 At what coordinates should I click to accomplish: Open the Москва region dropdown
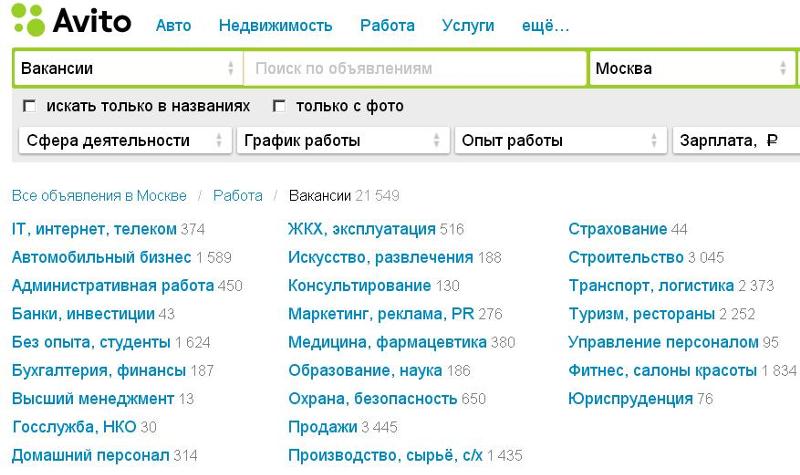[691, 68]
